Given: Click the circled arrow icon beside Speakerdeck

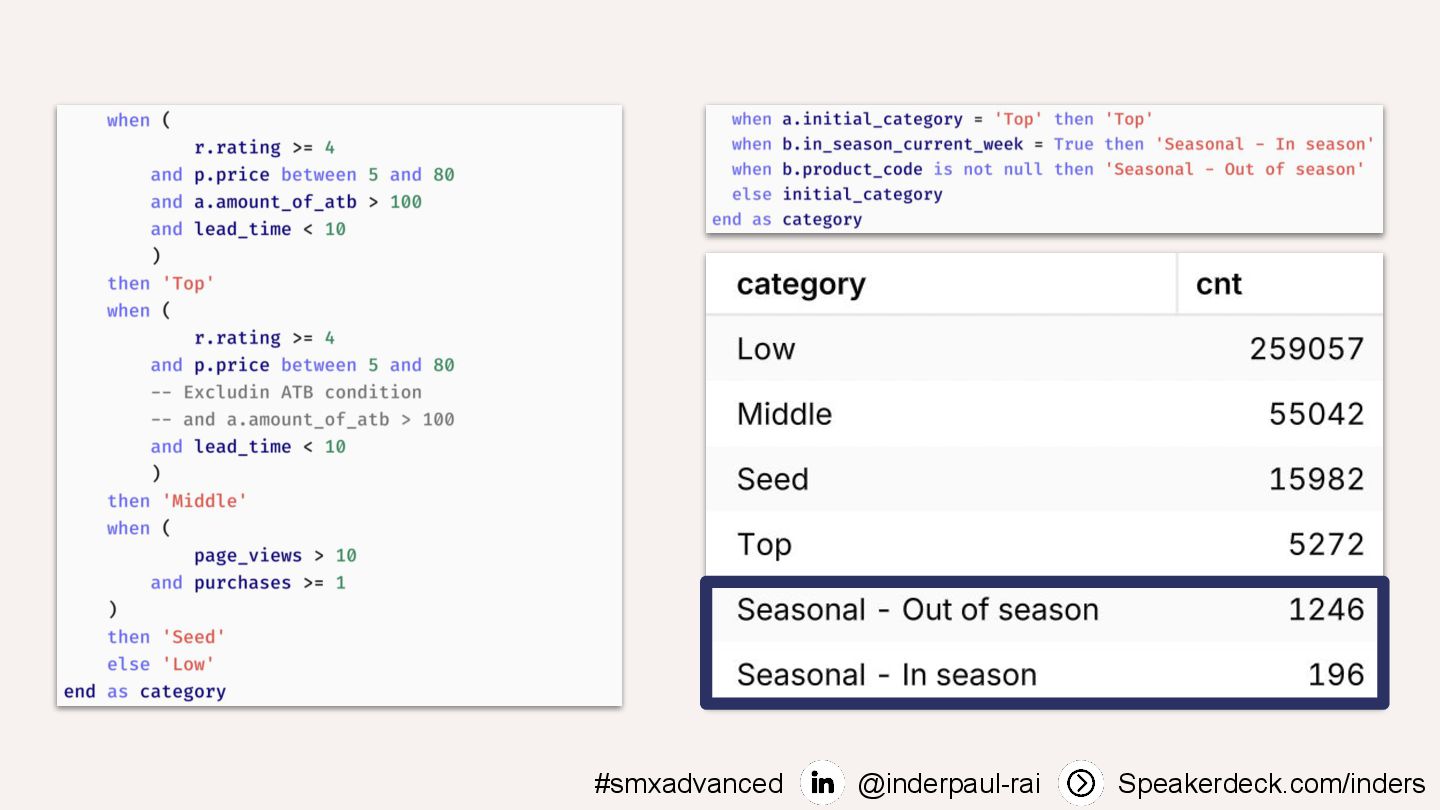Looking at the screenshot, I should [1081, 784].
